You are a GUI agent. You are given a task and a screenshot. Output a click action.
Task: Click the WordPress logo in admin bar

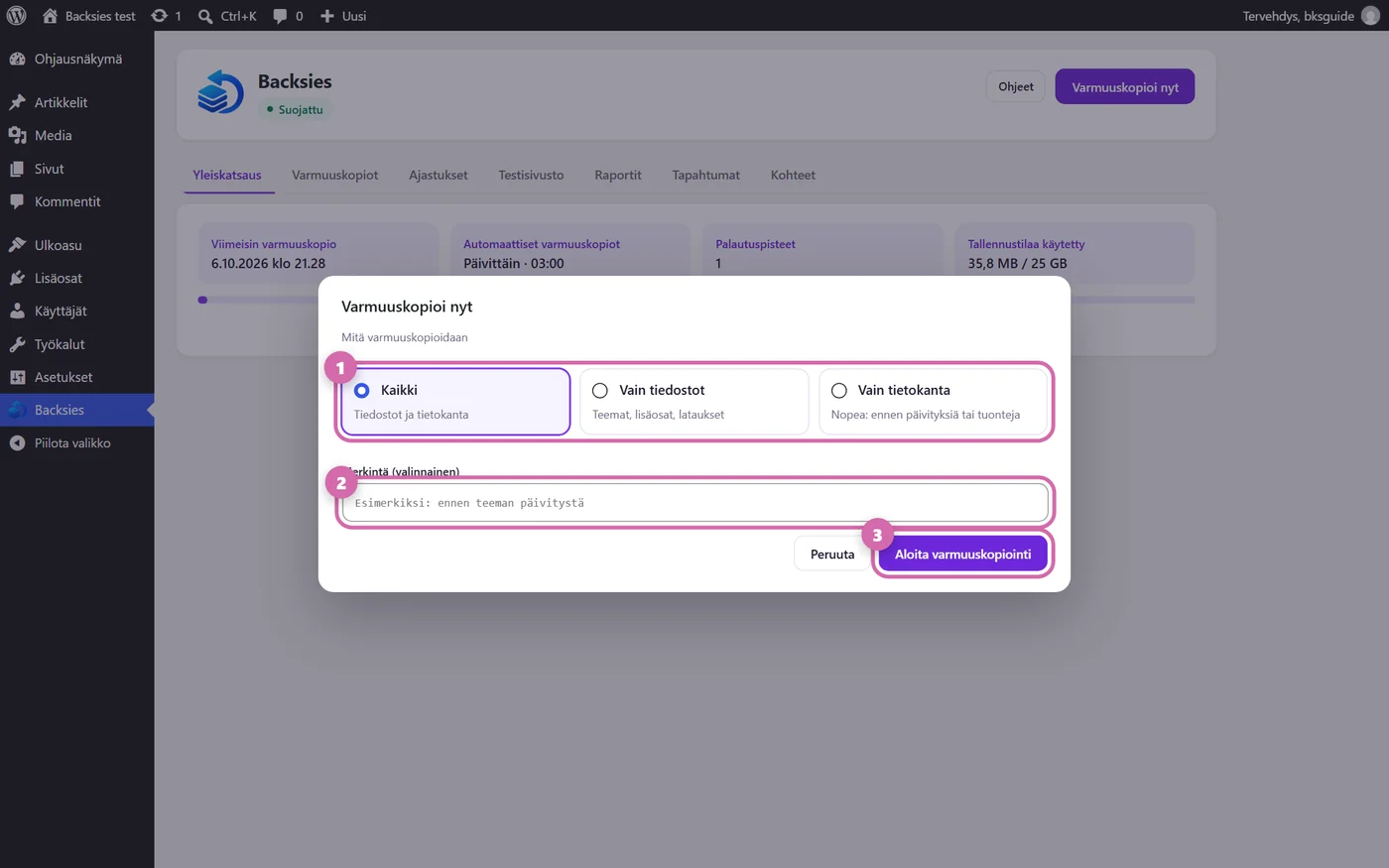pyautogui.click(x=16, y=16)
